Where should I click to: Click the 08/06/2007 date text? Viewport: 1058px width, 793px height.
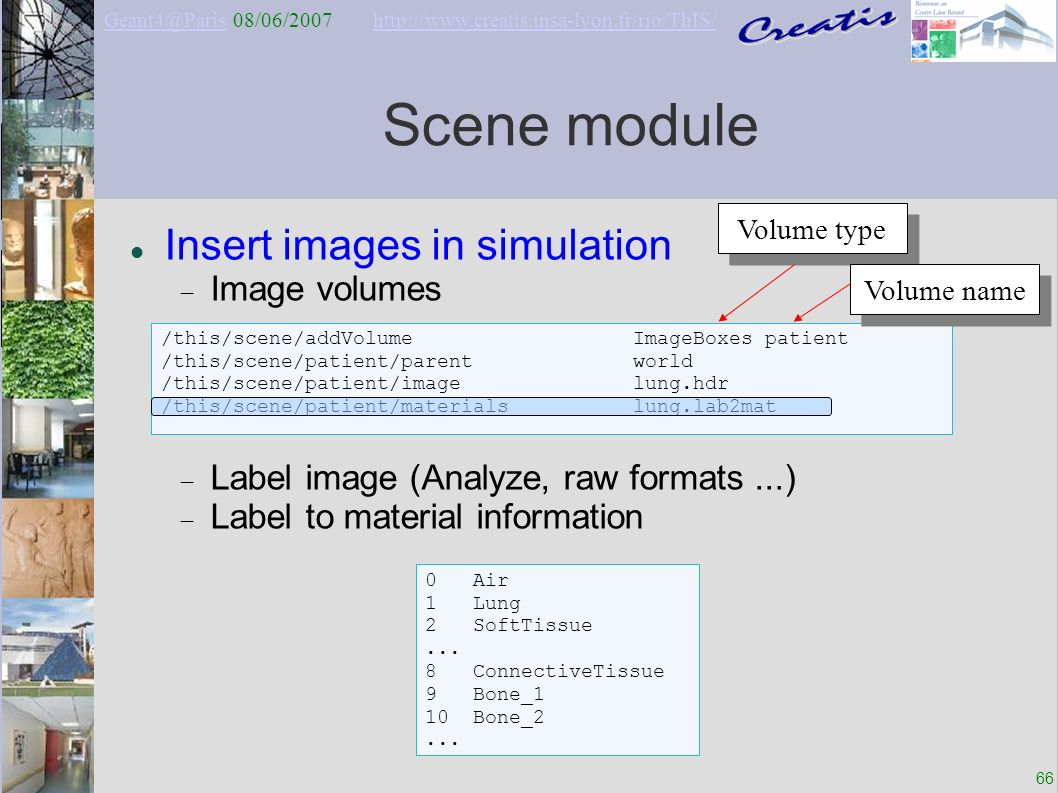click(x=282, y=20)
